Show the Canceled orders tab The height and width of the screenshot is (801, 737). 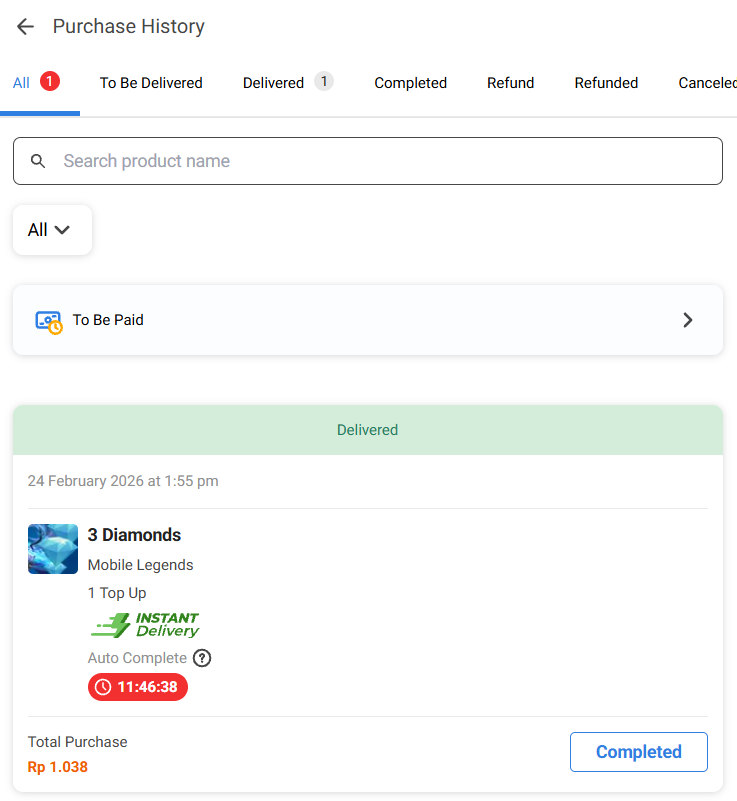pyautogui.click(x=707, y=83)
